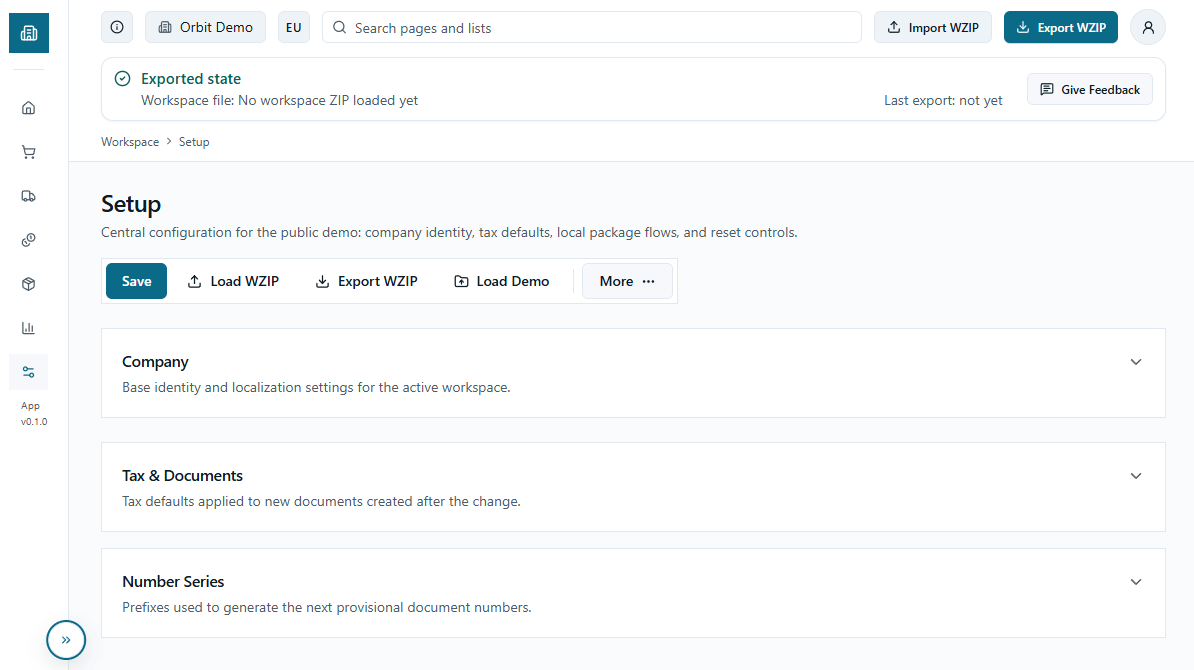Open the delivery truck sidebar icon
The height and width of the screenshot is (670, 1194).
pyautogui.click(x=29, y=196)
